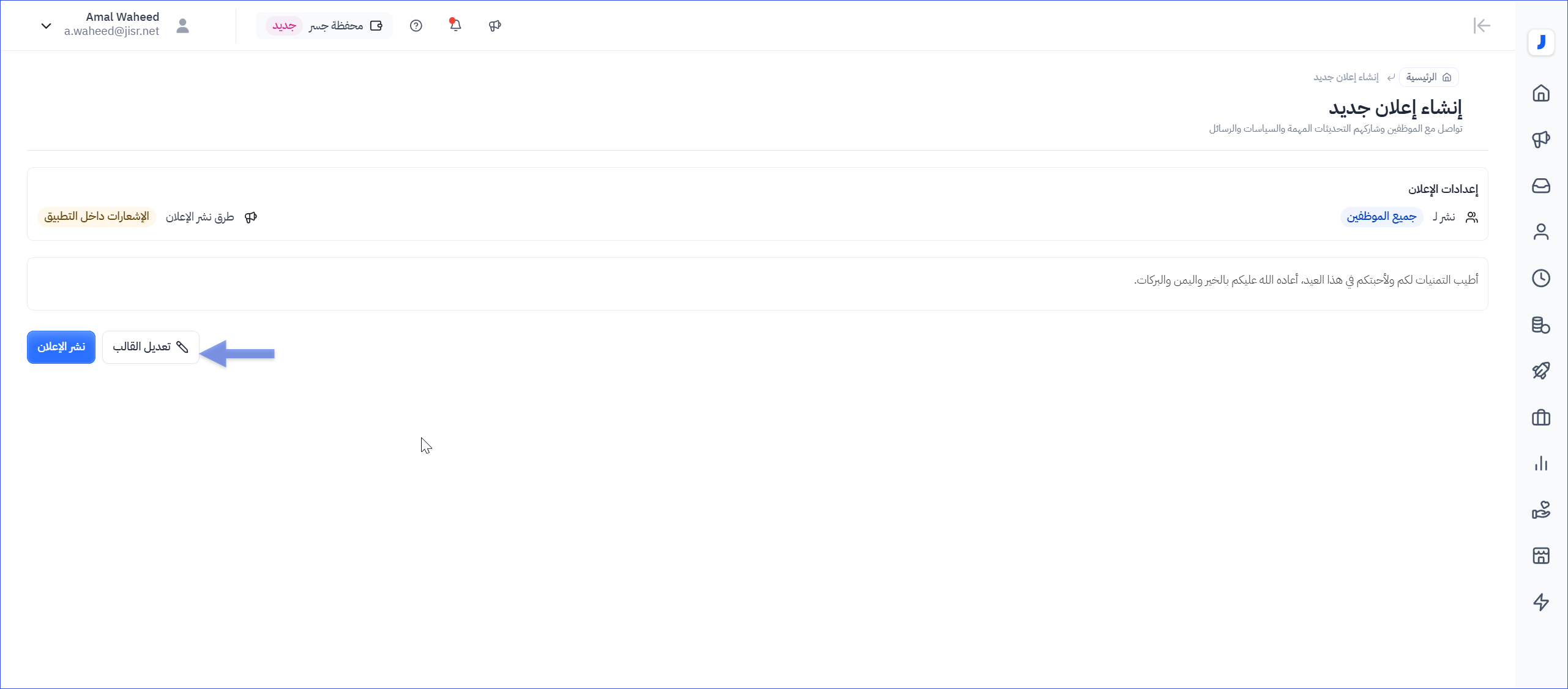Open the Attendance clock icon in sidebar
Viewport: 1568px width, 689px height.
tap(1540, 278)
